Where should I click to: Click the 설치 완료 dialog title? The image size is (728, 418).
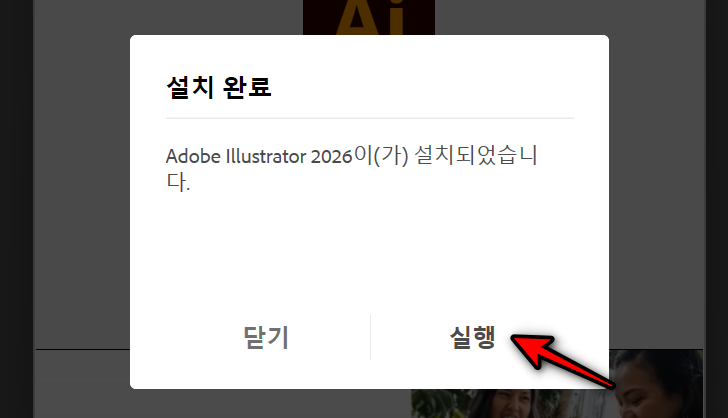219,87
